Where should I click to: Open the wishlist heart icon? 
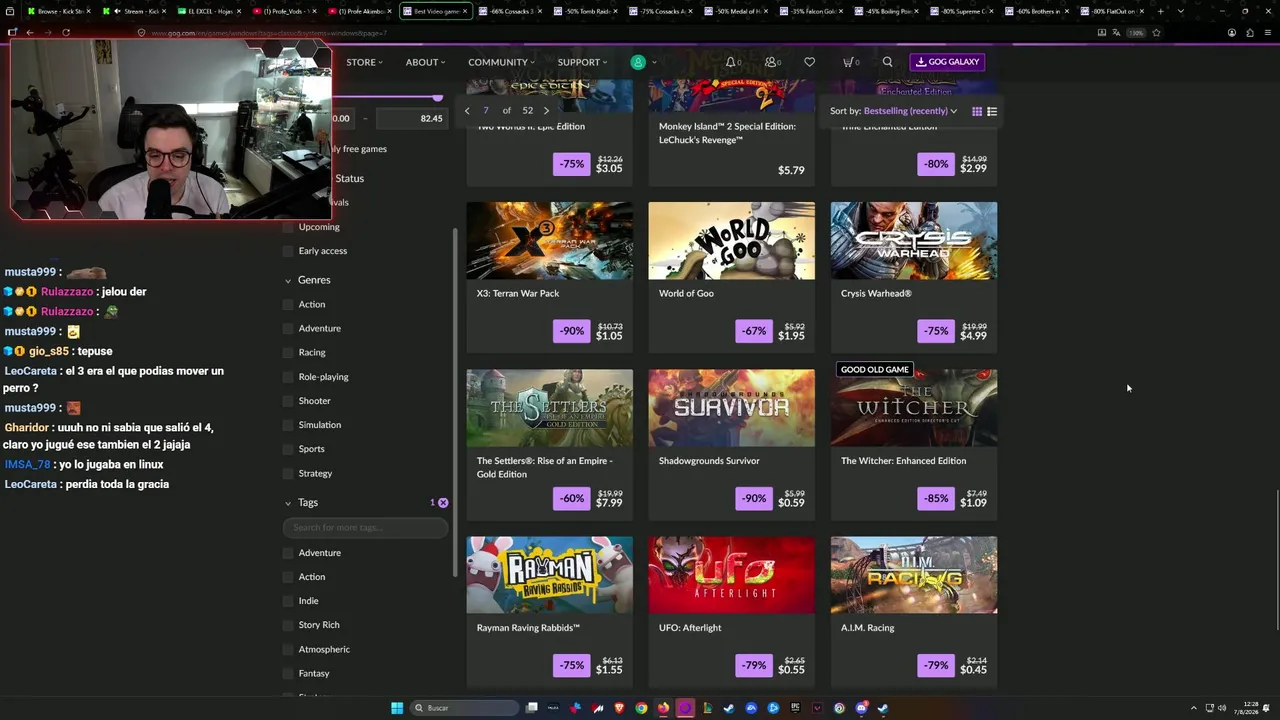pos(809,62)
